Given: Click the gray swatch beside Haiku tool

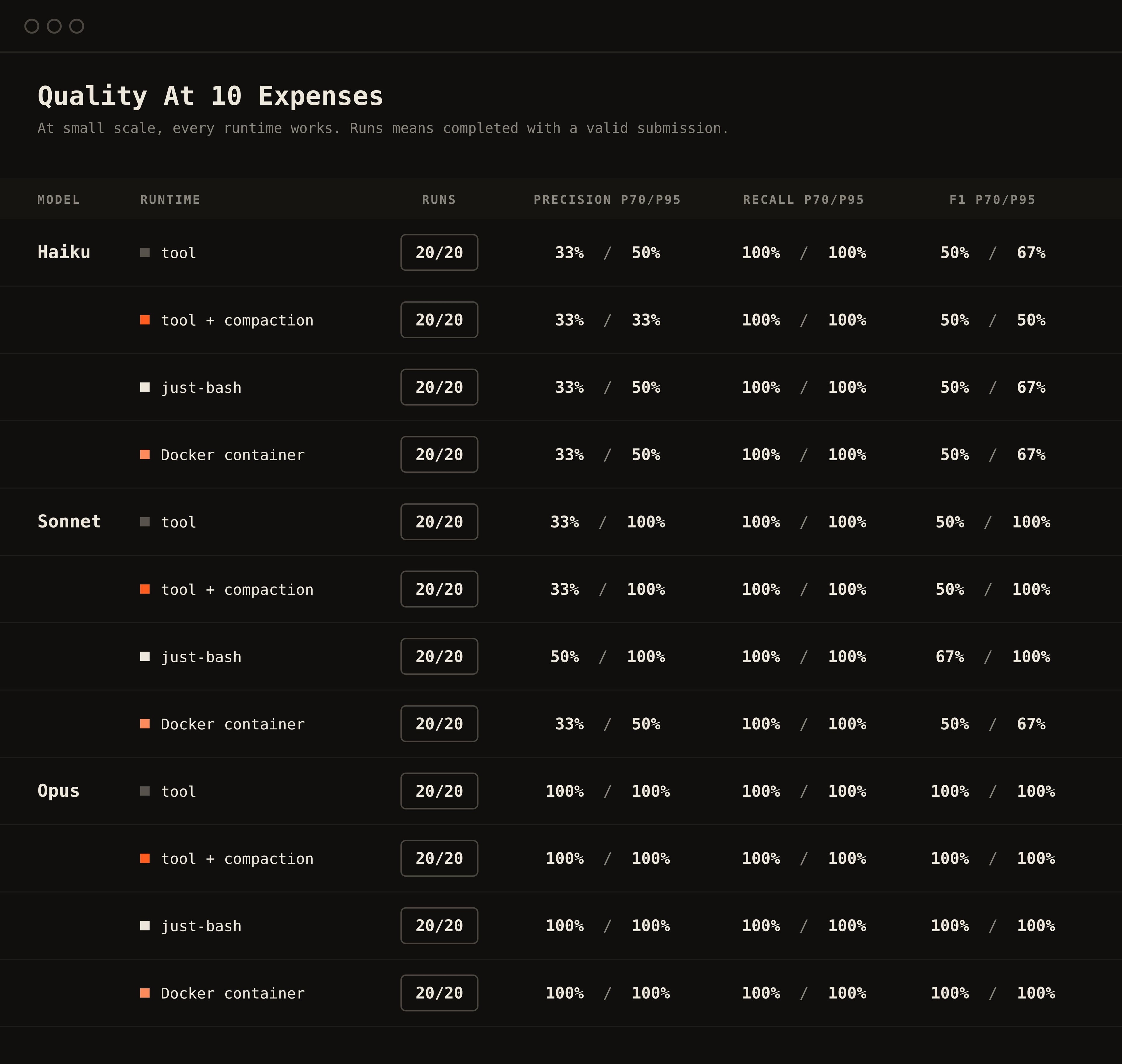Looking at the screenshot, I should (145, 252).
